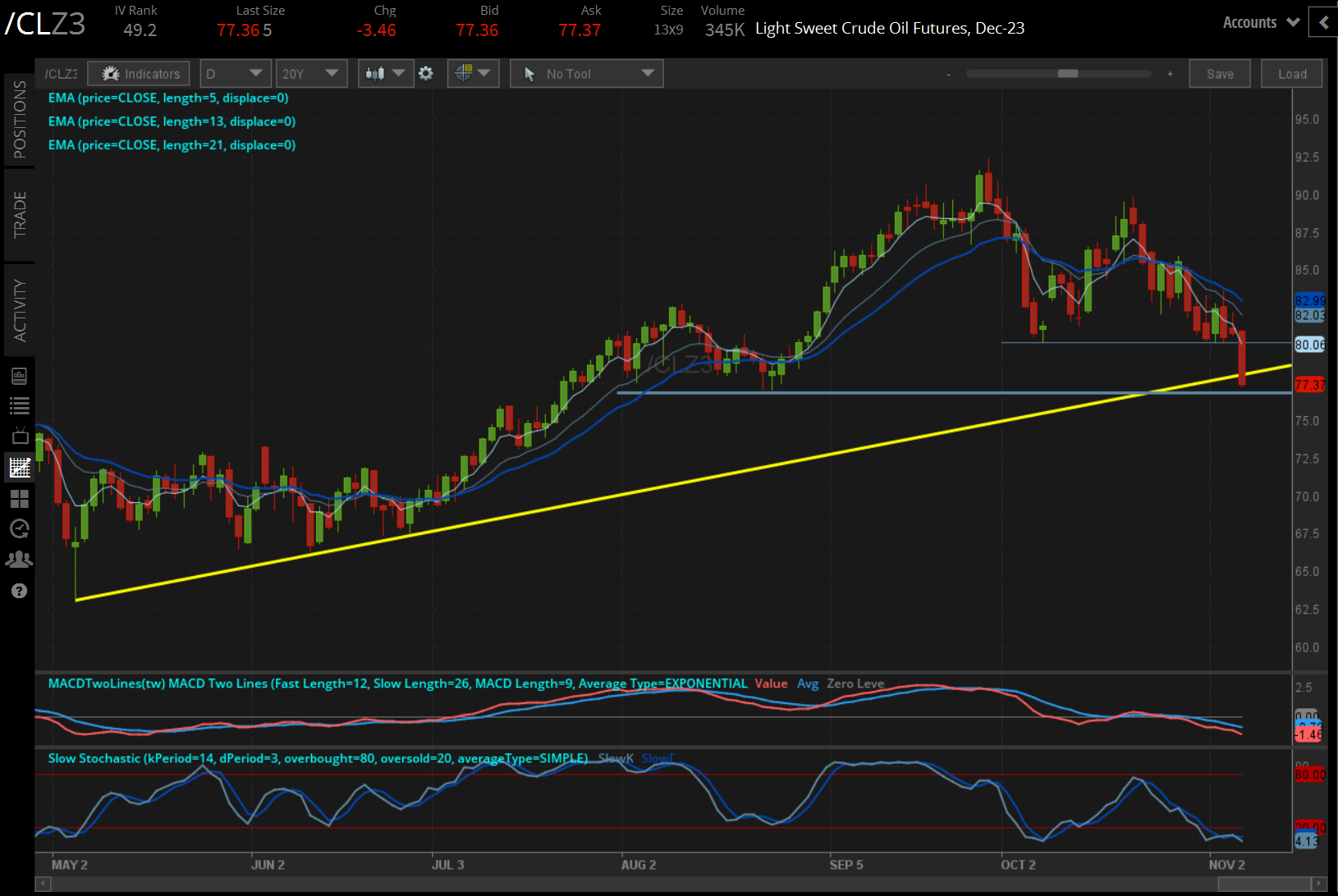Image resolution: width=1338 pixels, height=896 pixels.
Task: Click the Save button
Action: (1220, 73)
